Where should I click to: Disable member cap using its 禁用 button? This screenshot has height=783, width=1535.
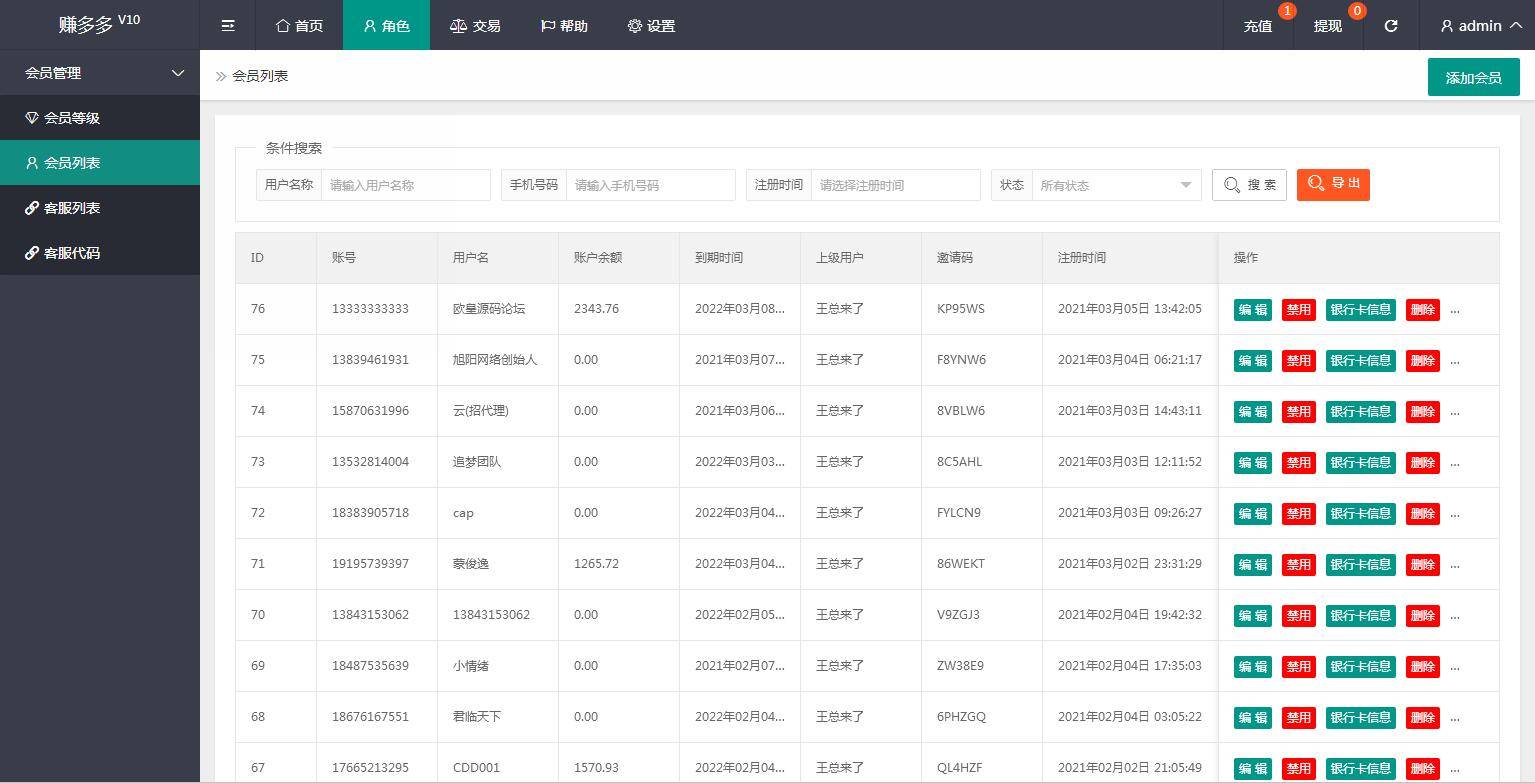(x=1298, y=513)
